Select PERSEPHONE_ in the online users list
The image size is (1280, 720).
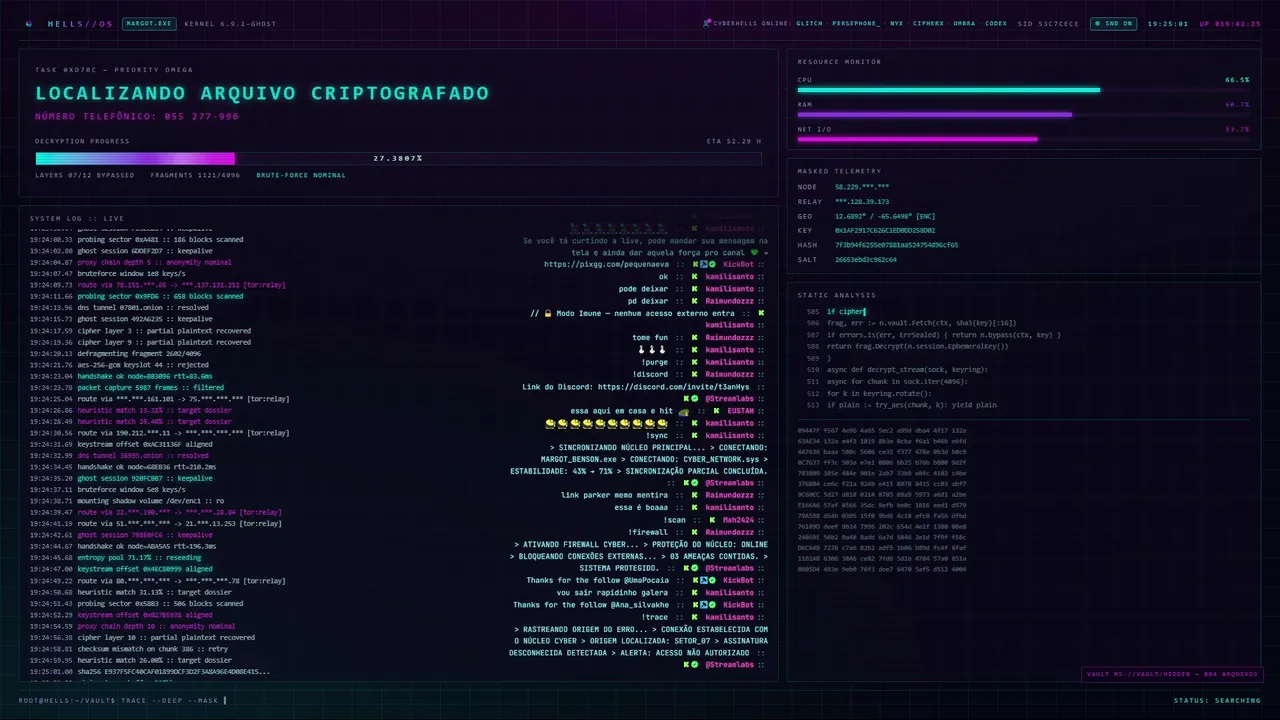click(x=855, y=23)
